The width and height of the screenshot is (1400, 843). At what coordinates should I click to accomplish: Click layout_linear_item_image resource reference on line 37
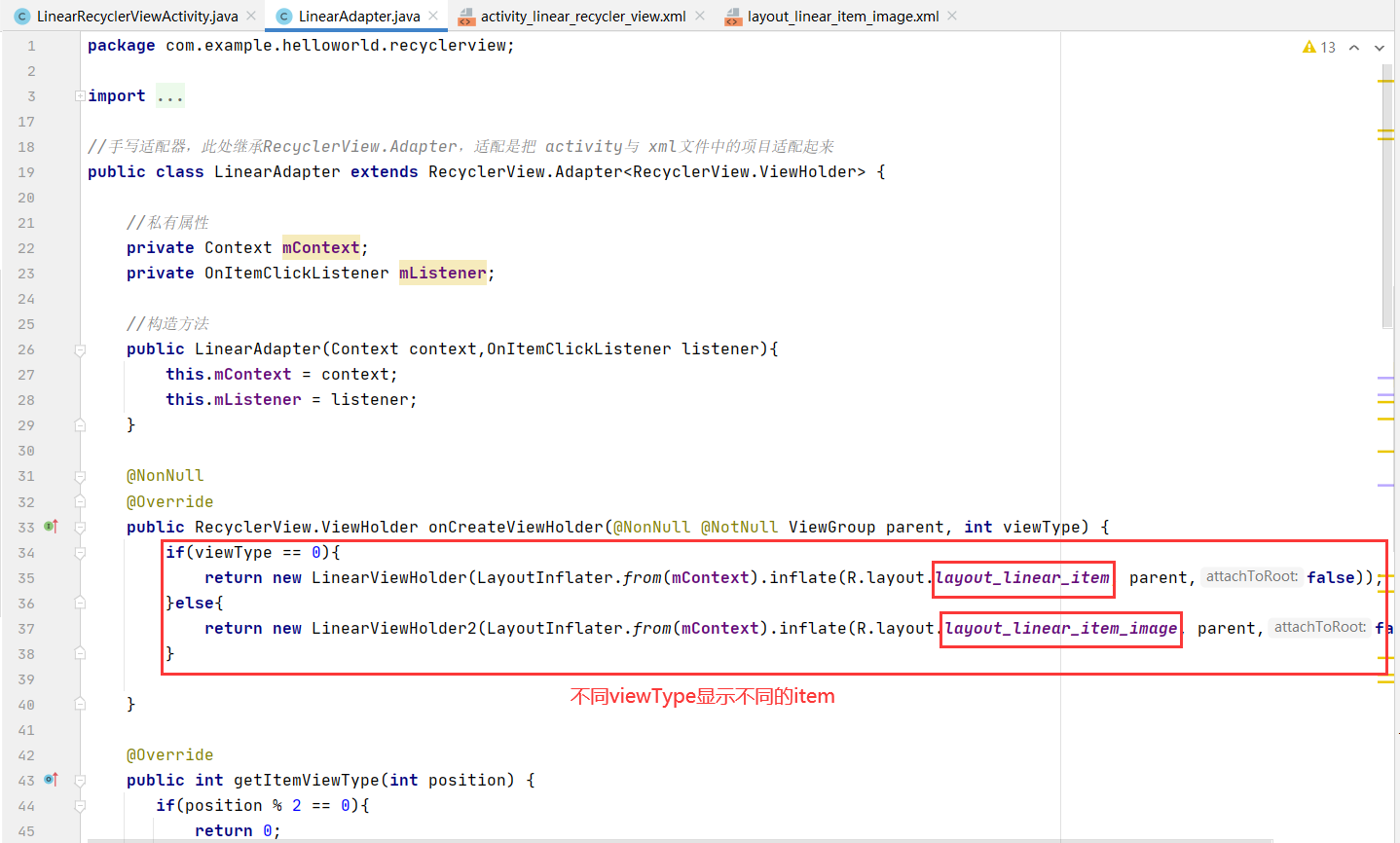1061,628
